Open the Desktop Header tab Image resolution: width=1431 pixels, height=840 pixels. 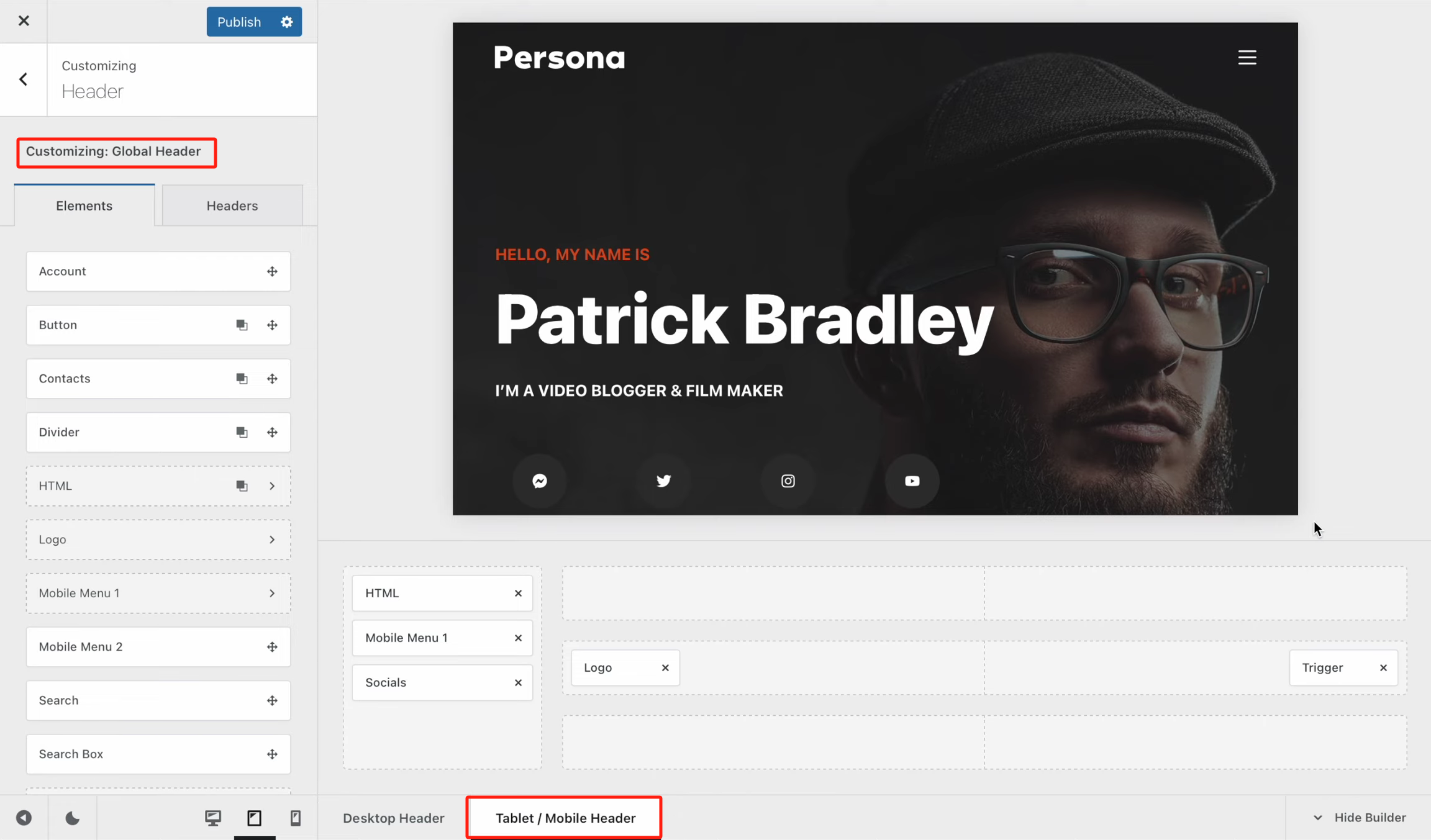(x=393, y=818)
